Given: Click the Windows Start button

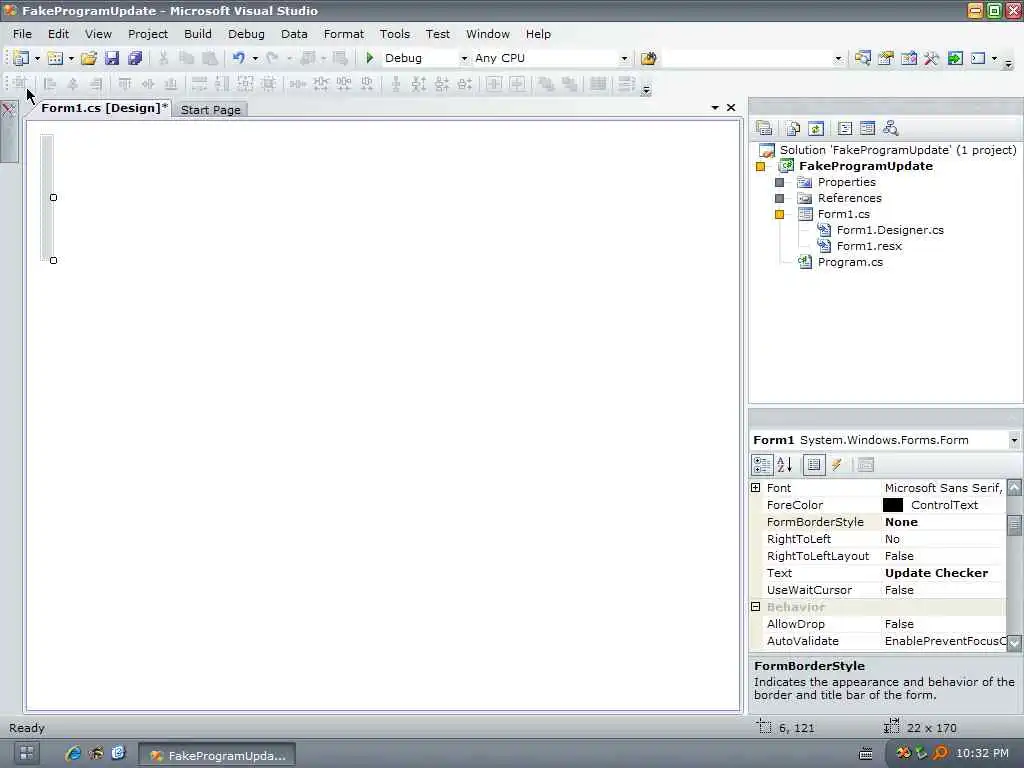Looking at the screenshot, I should (27, 754).
